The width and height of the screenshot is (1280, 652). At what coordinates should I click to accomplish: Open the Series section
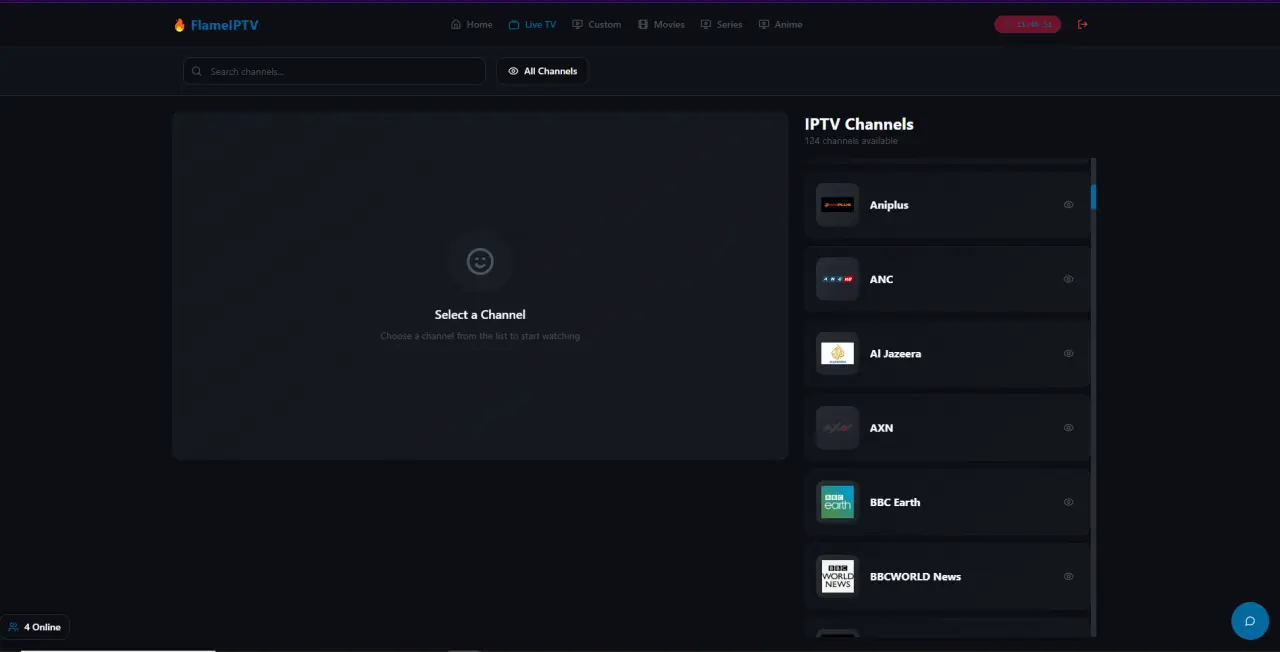(x=721, y=24)
